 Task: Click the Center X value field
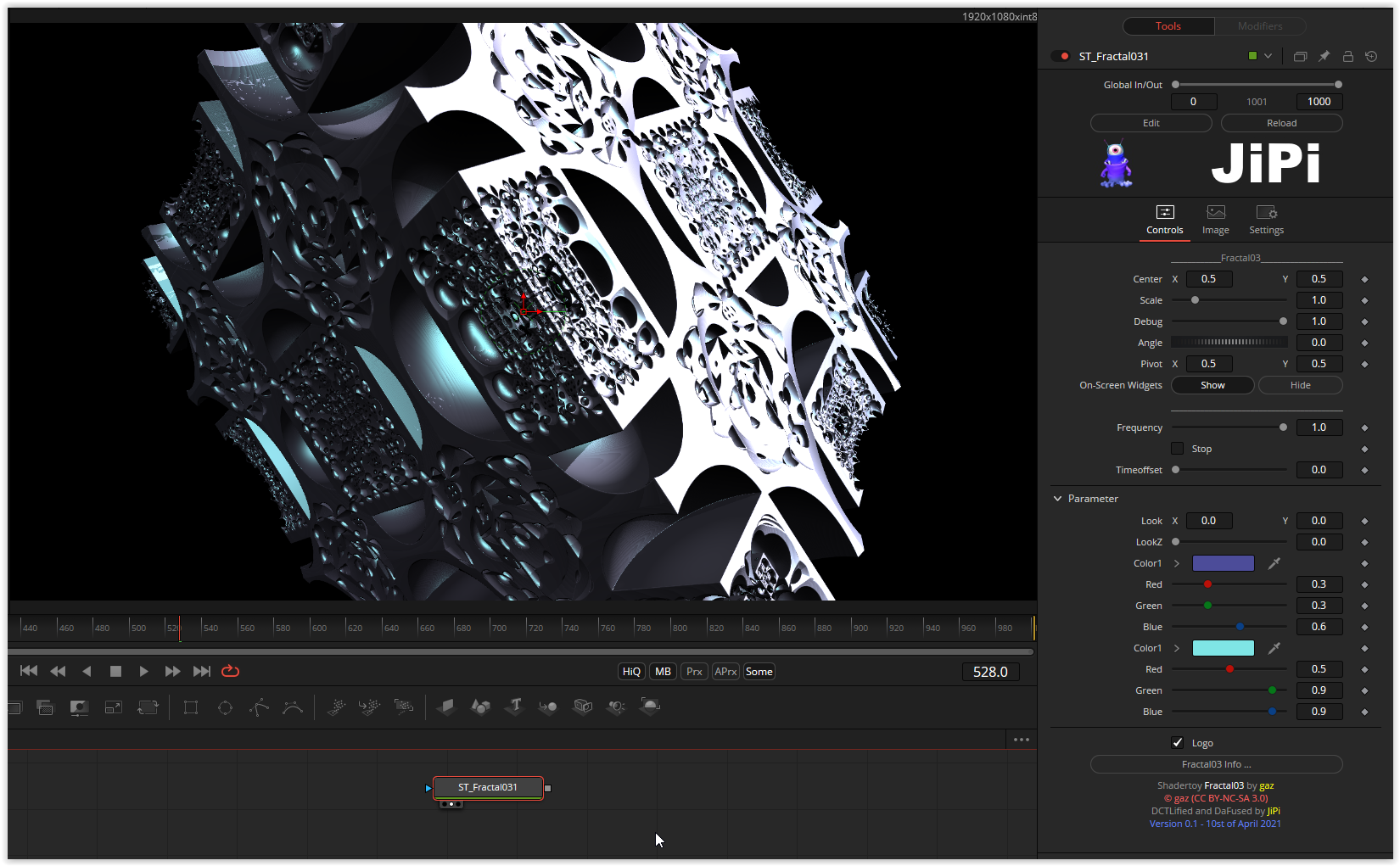[1209, 279]
